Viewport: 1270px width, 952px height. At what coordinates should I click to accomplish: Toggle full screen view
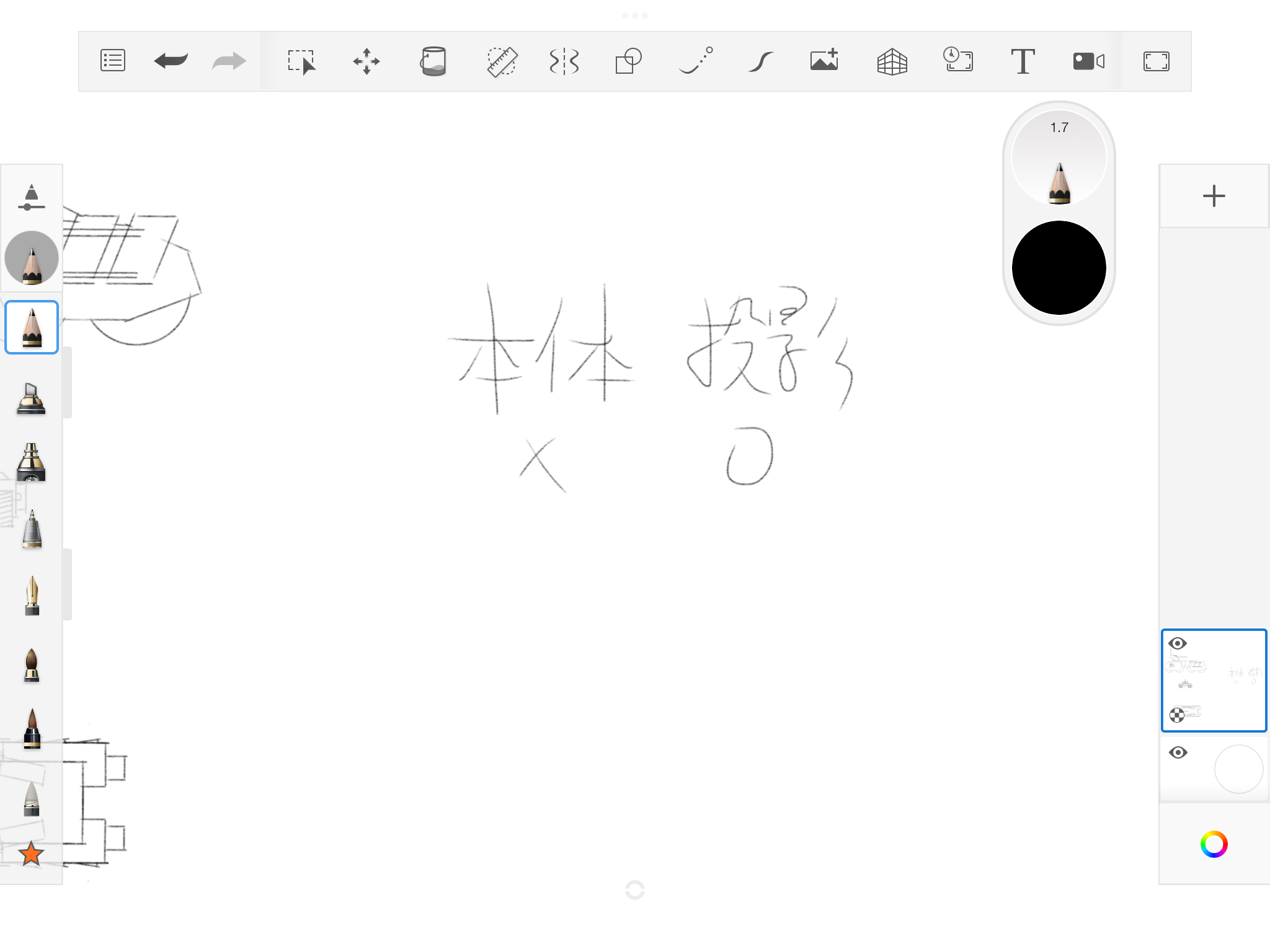pos(1157,61)
